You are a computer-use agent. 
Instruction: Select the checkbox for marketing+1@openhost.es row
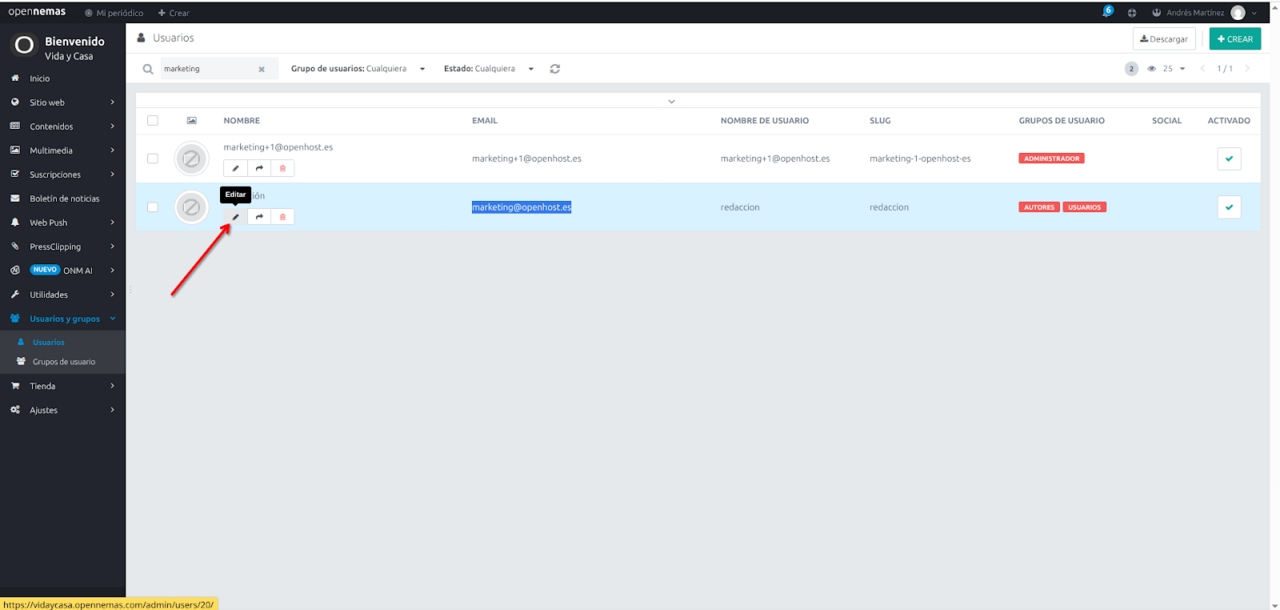click(153, 158)
